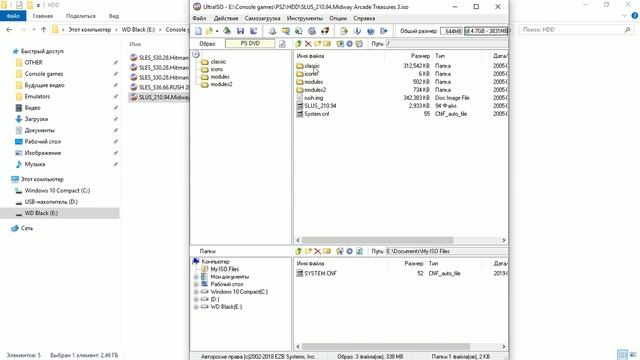Select WD Black (E:) in Explorer navigation pane
The height and width of the screenshot is (360, 640).
[41, 213]
